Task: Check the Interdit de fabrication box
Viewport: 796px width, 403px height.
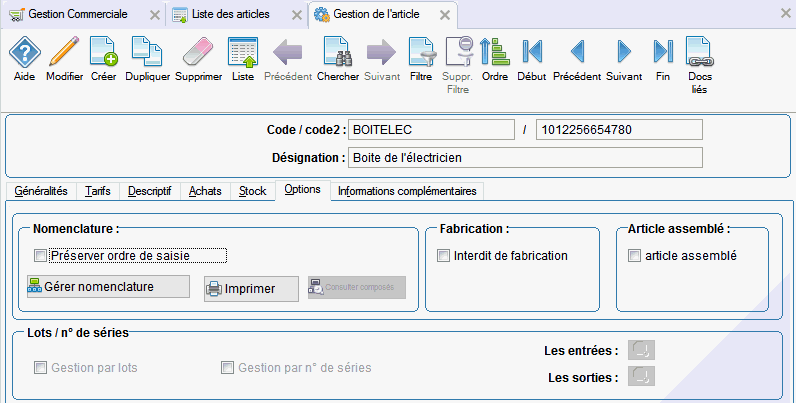Action: [x=444, y=256]
